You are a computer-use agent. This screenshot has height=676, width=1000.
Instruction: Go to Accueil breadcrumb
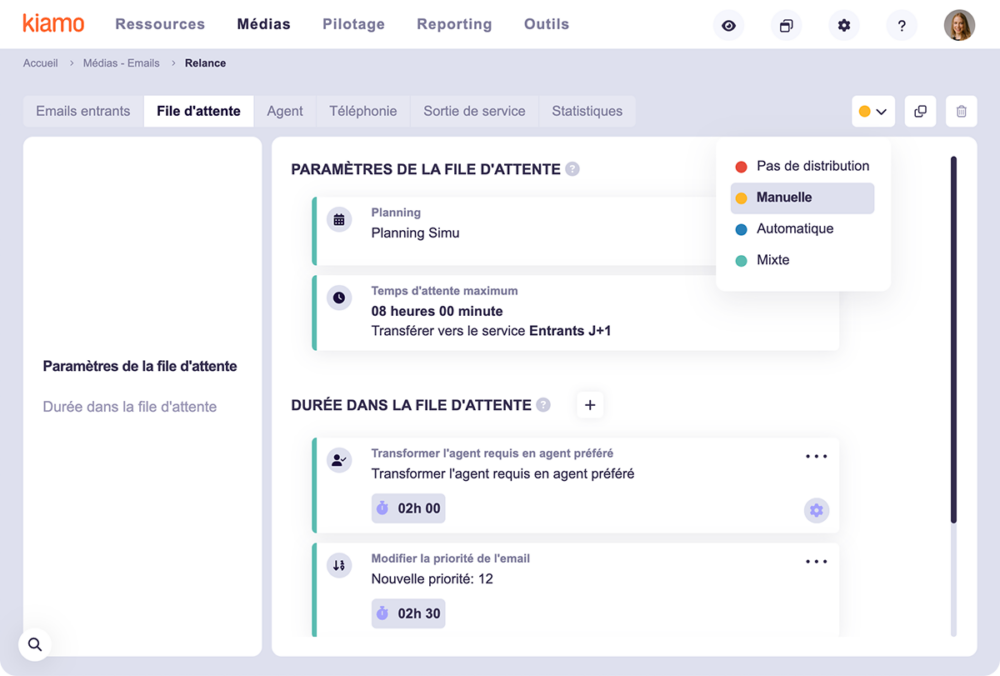pos(40,63)
